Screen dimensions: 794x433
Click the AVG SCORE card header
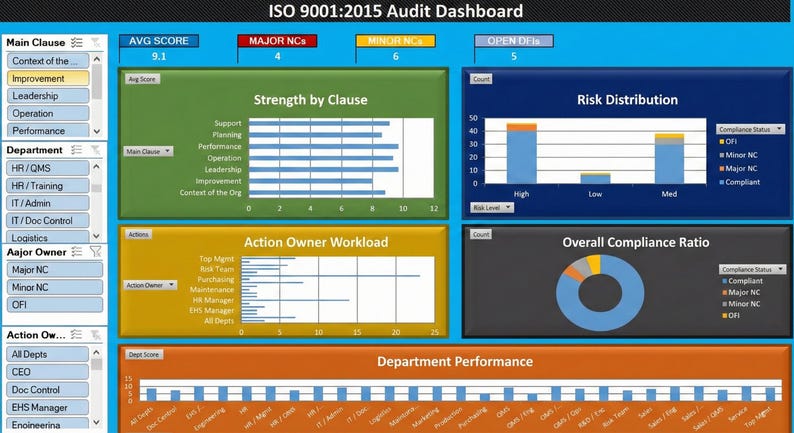pyautogui.click(x=159, y=41)
